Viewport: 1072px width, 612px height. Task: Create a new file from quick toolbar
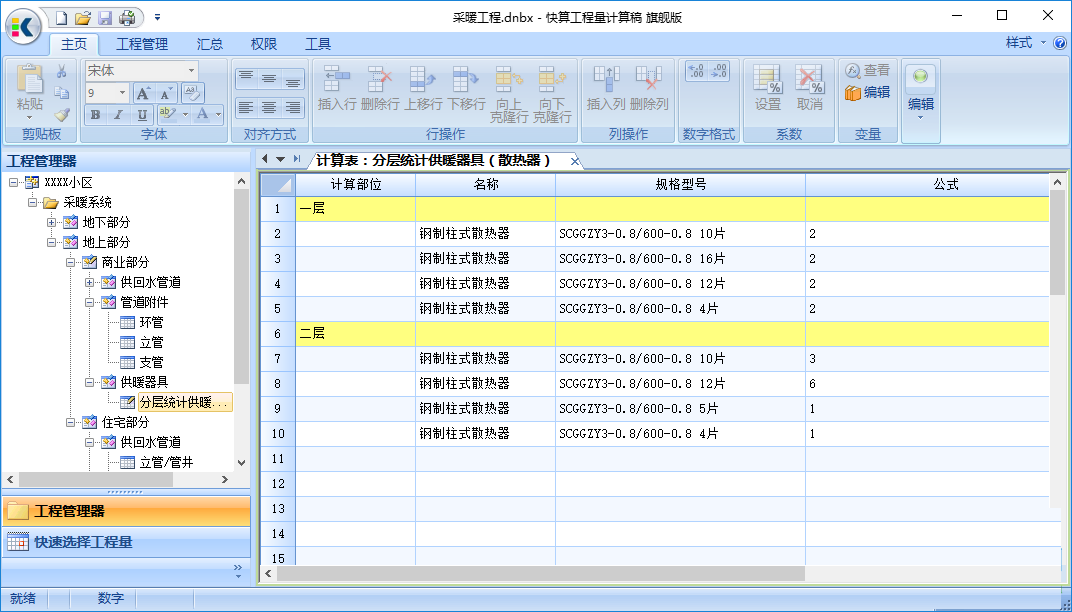point(62,17)
